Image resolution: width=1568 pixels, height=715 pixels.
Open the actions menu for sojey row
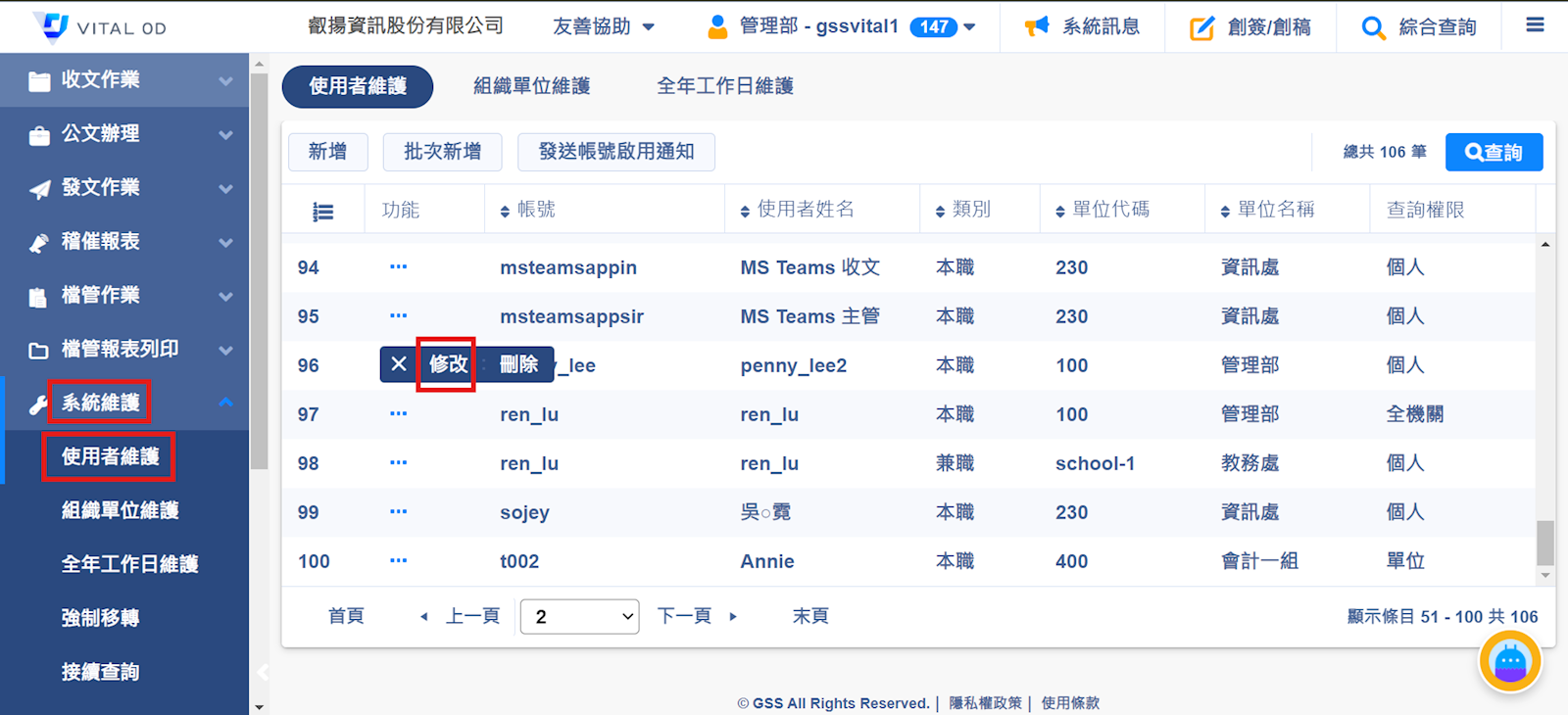pos(398,511)
